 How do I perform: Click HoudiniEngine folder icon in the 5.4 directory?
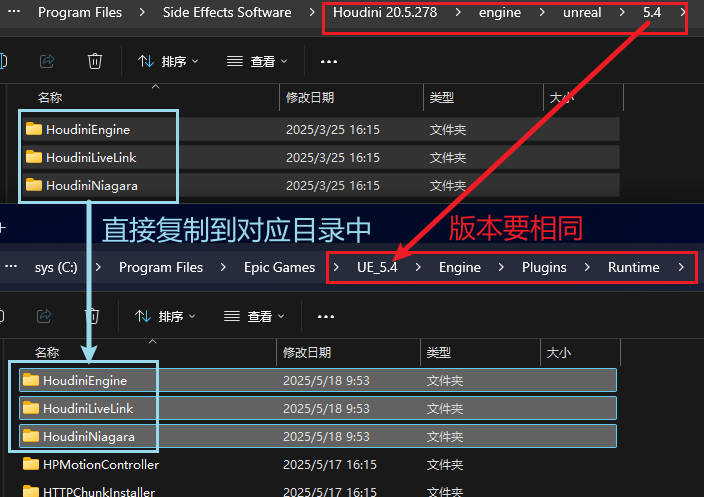tap(34, 129)
